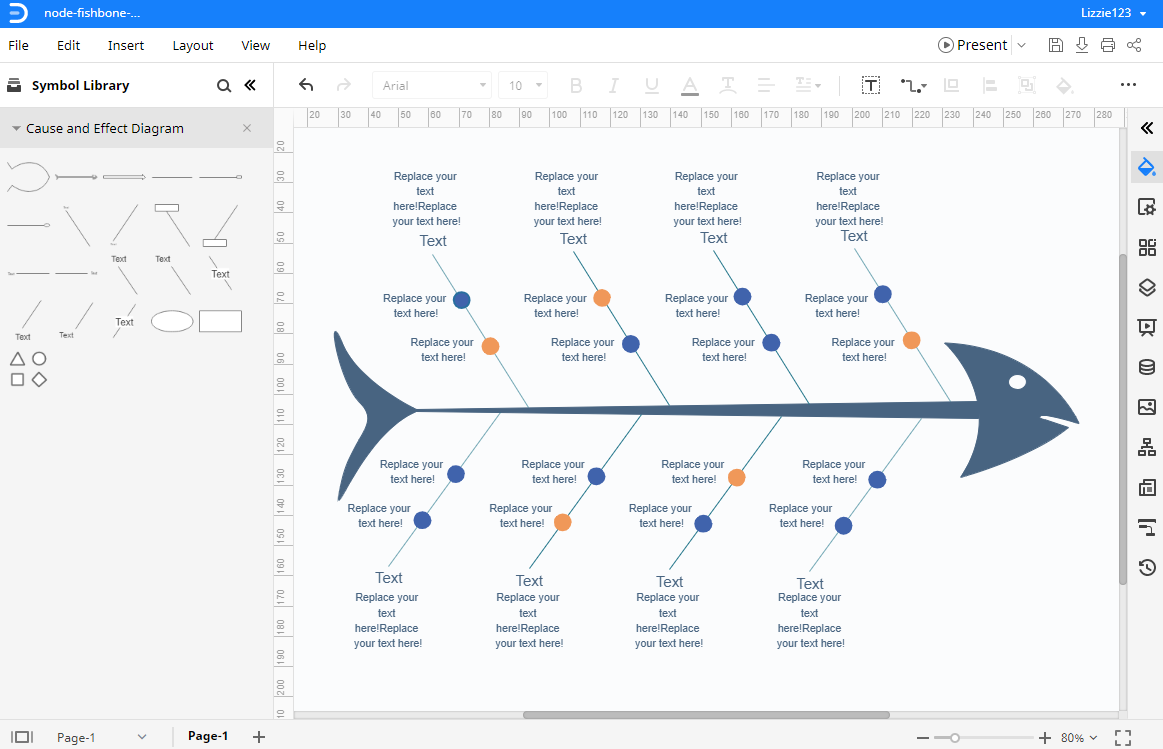This screenshot has width=1163, height=749.
Task: Open the History panel icon
Action: coord(1146,567)
